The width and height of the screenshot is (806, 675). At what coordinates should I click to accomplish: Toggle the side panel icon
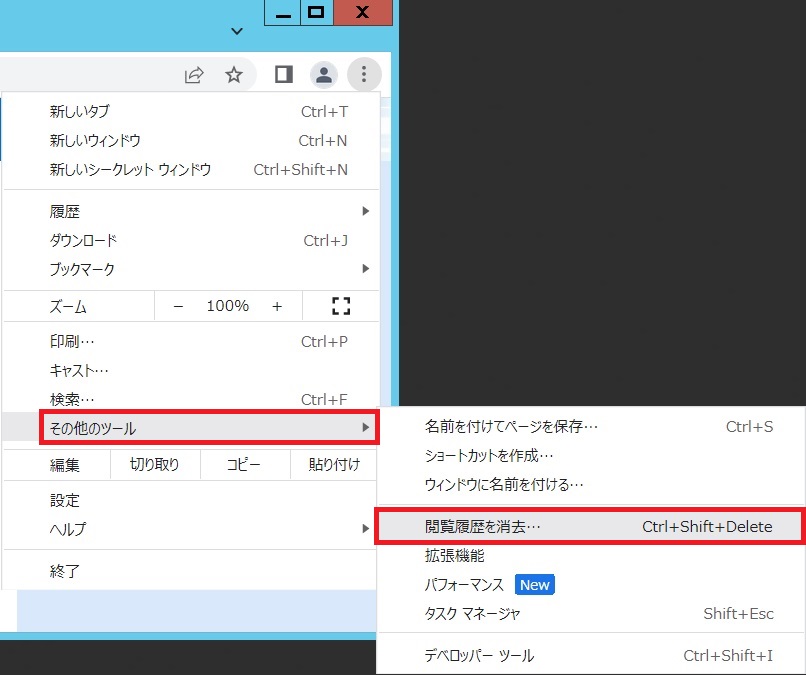[x=284, y=75]
